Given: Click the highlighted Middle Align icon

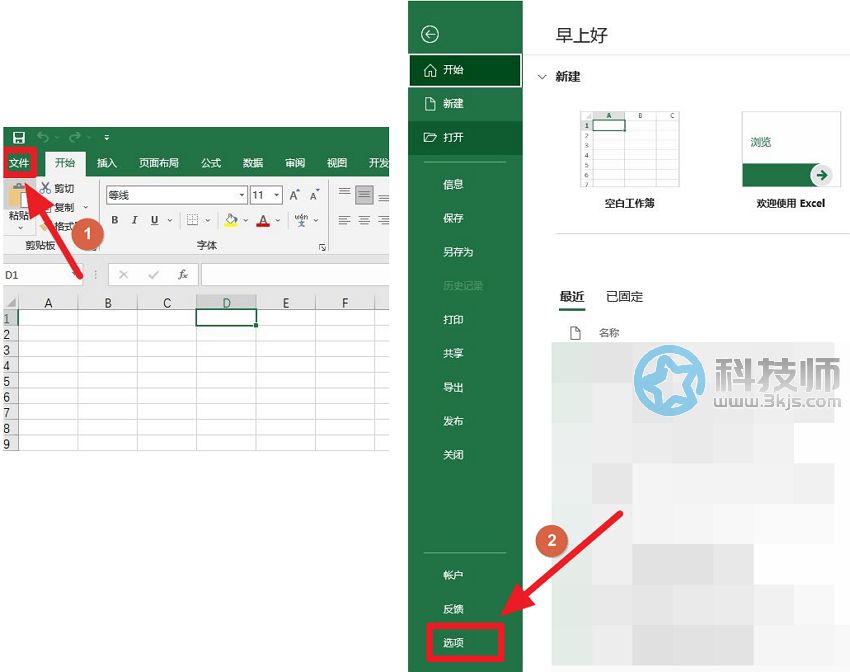Looking at the screenshot, I should tap(364, 194).
